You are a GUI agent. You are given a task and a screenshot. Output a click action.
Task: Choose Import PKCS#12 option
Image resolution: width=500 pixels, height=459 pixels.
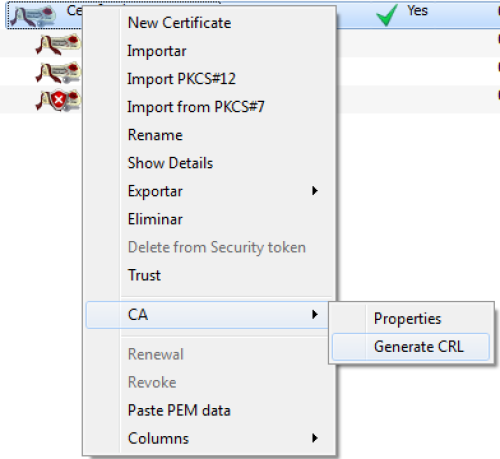(182, 79)
